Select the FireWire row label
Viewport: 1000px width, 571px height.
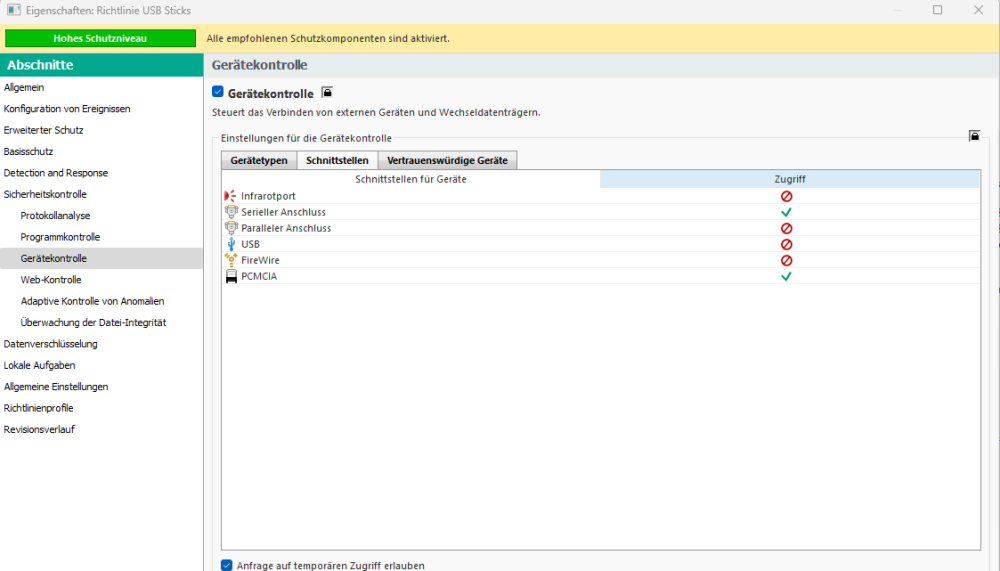[260, 260]
